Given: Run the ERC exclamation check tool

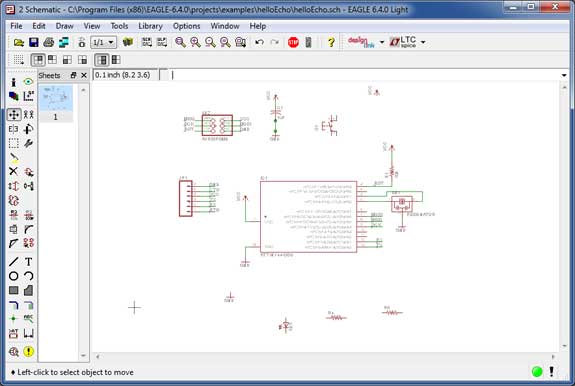Looking at the screenshot, I should point(29,352).
